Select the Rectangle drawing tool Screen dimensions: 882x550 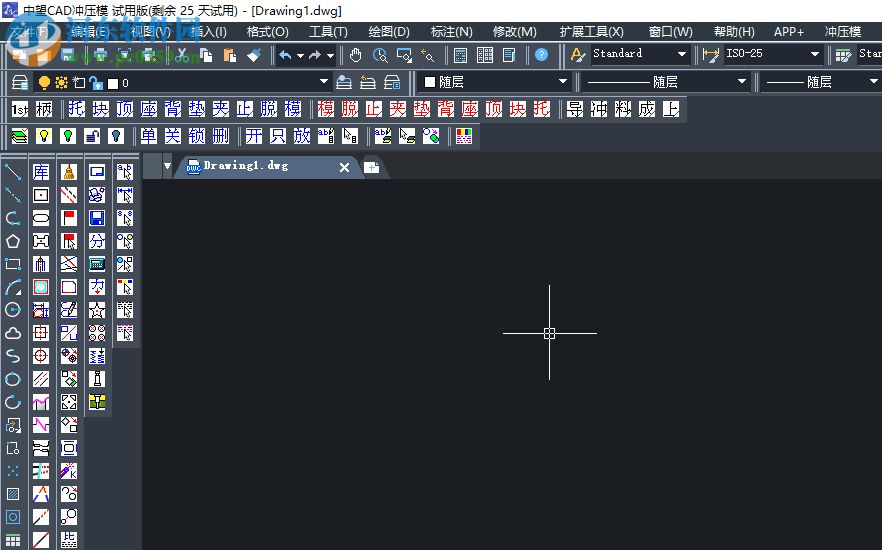click(12, 264)
